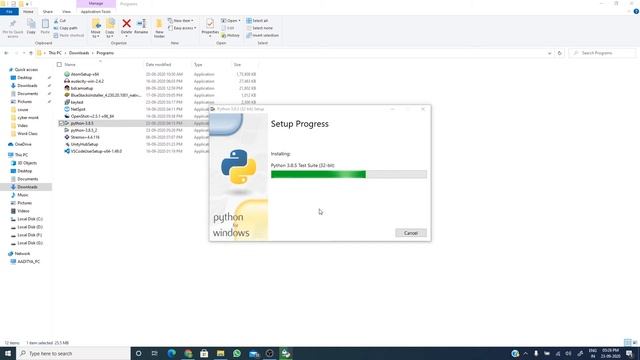Viewport: 640px width, 360px height.
Task: Select Network in the navigation pane
Action: coord(22,254)
